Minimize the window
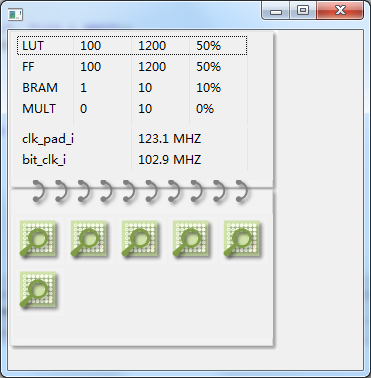 [276, 11]
